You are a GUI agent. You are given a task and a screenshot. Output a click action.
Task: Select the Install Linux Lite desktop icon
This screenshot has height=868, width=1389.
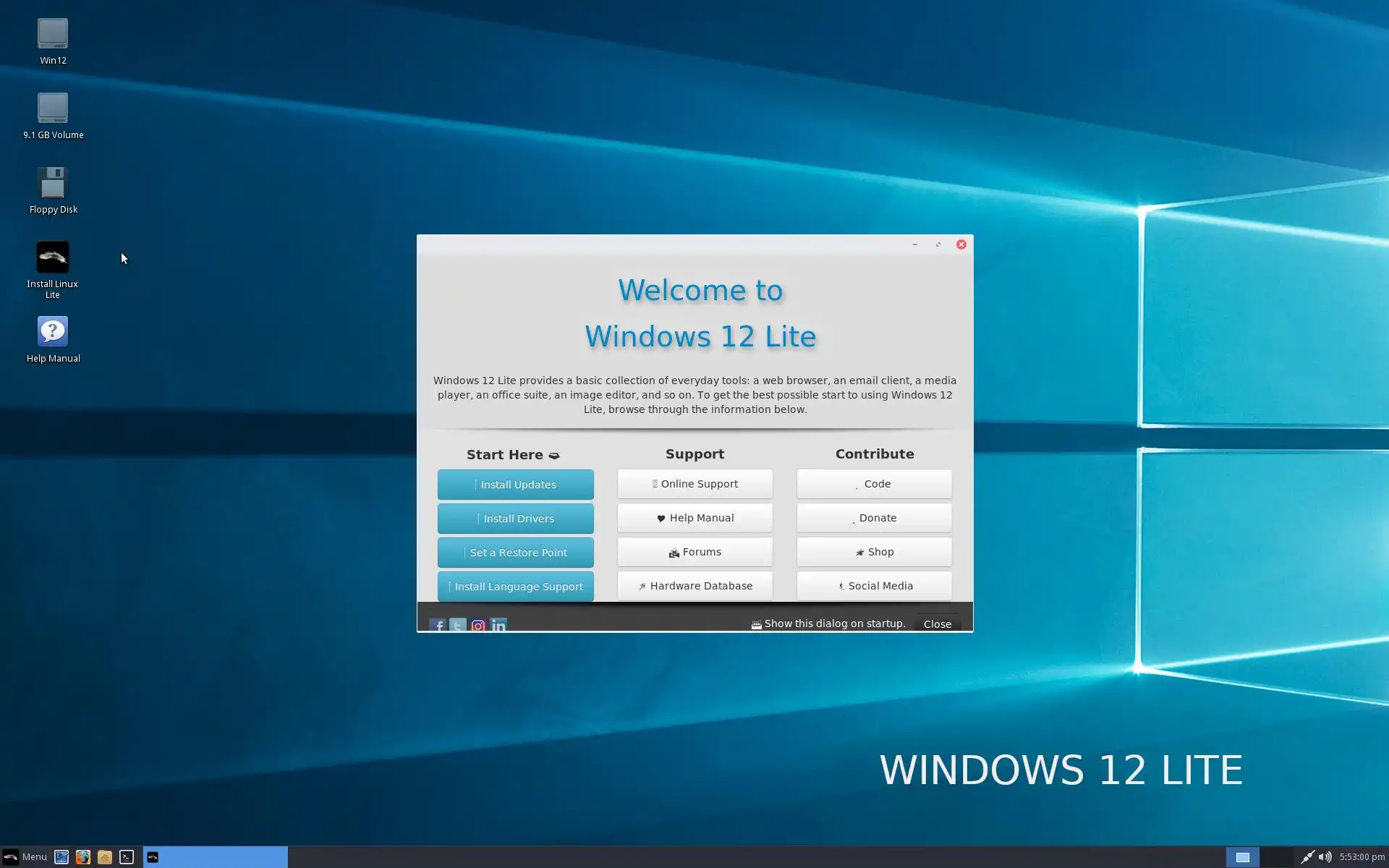click(52, 258)
